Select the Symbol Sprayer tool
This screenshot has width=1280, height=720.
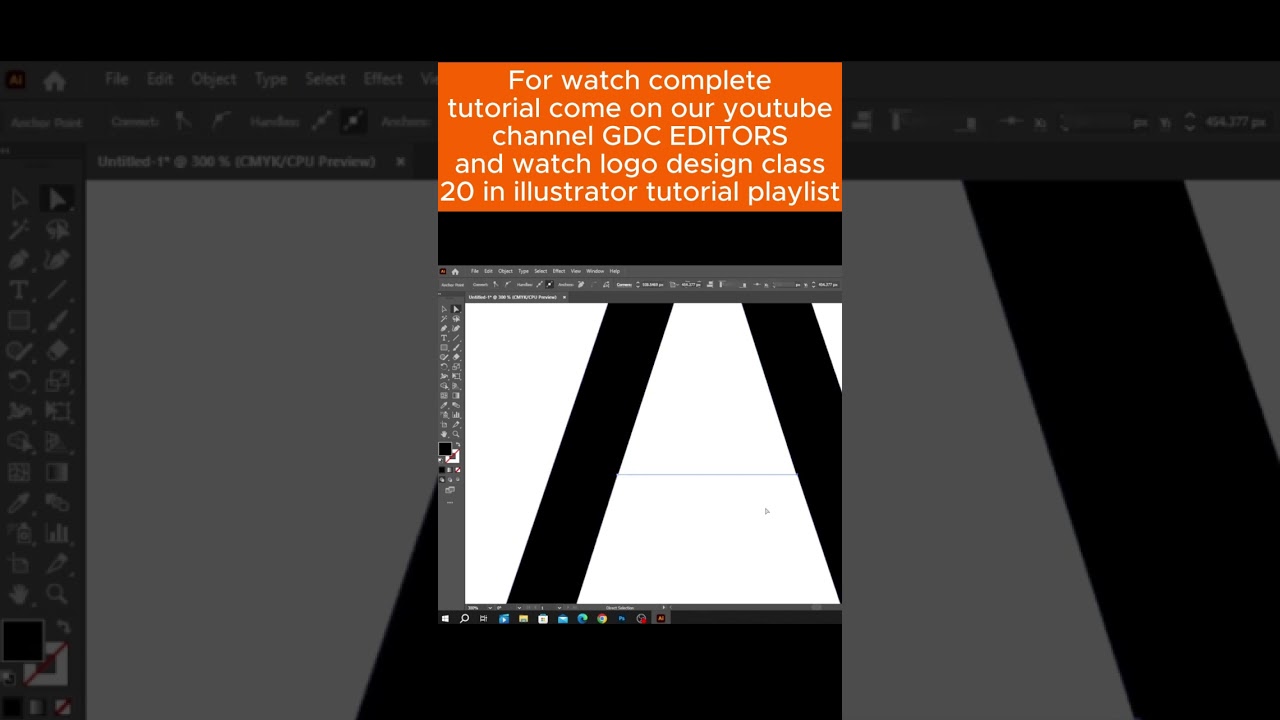[444, 415]
